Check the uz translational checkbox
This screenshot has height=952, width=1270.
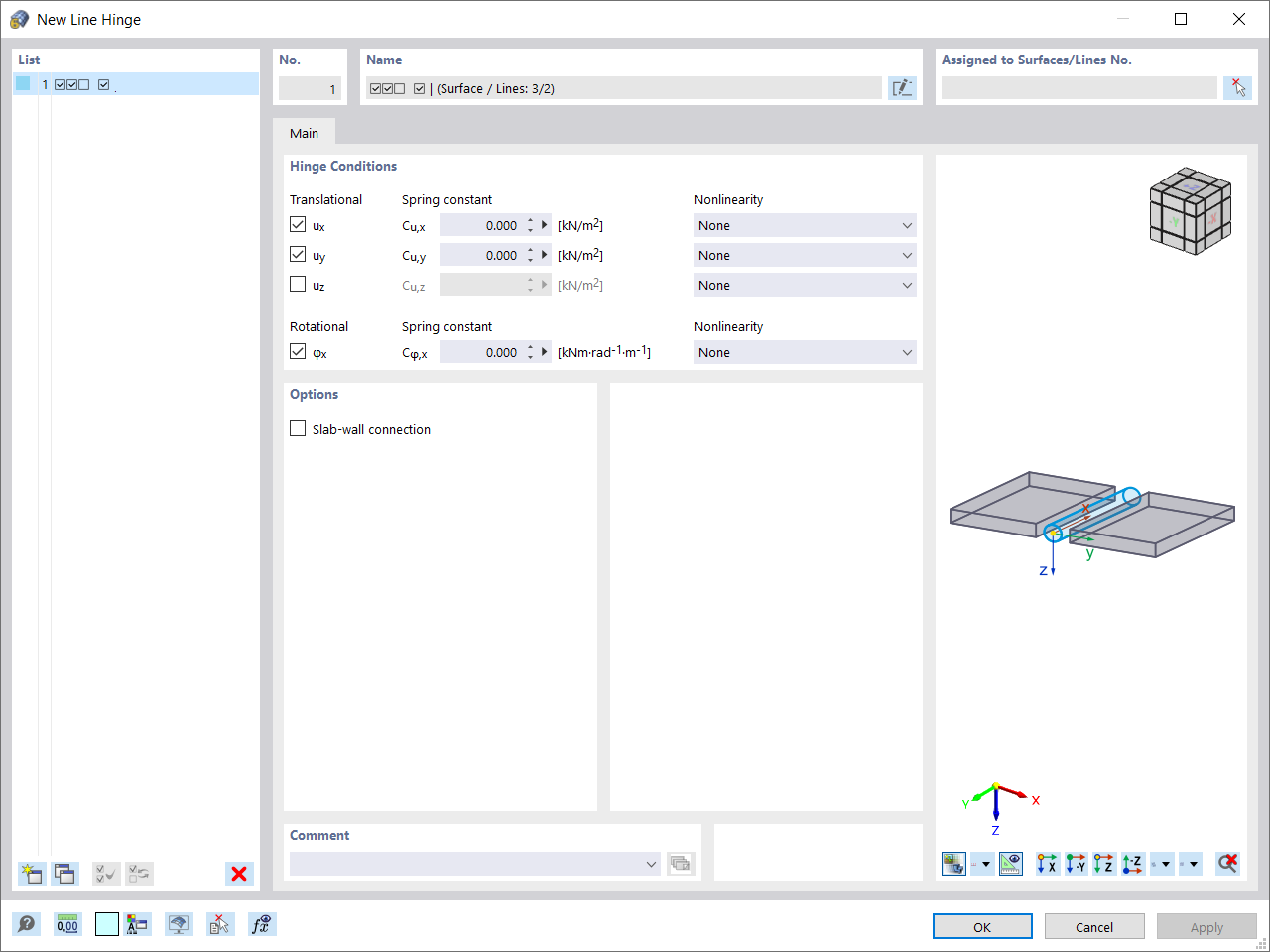point(298,285)
